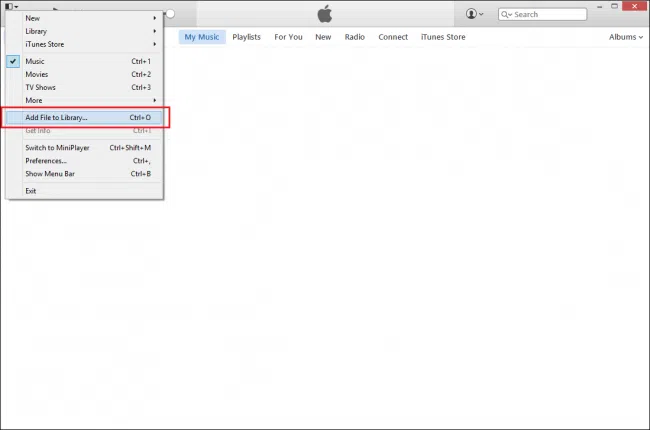Select Switch to MiniPlayer
This screenshot has width=650, height=430.
56,147
